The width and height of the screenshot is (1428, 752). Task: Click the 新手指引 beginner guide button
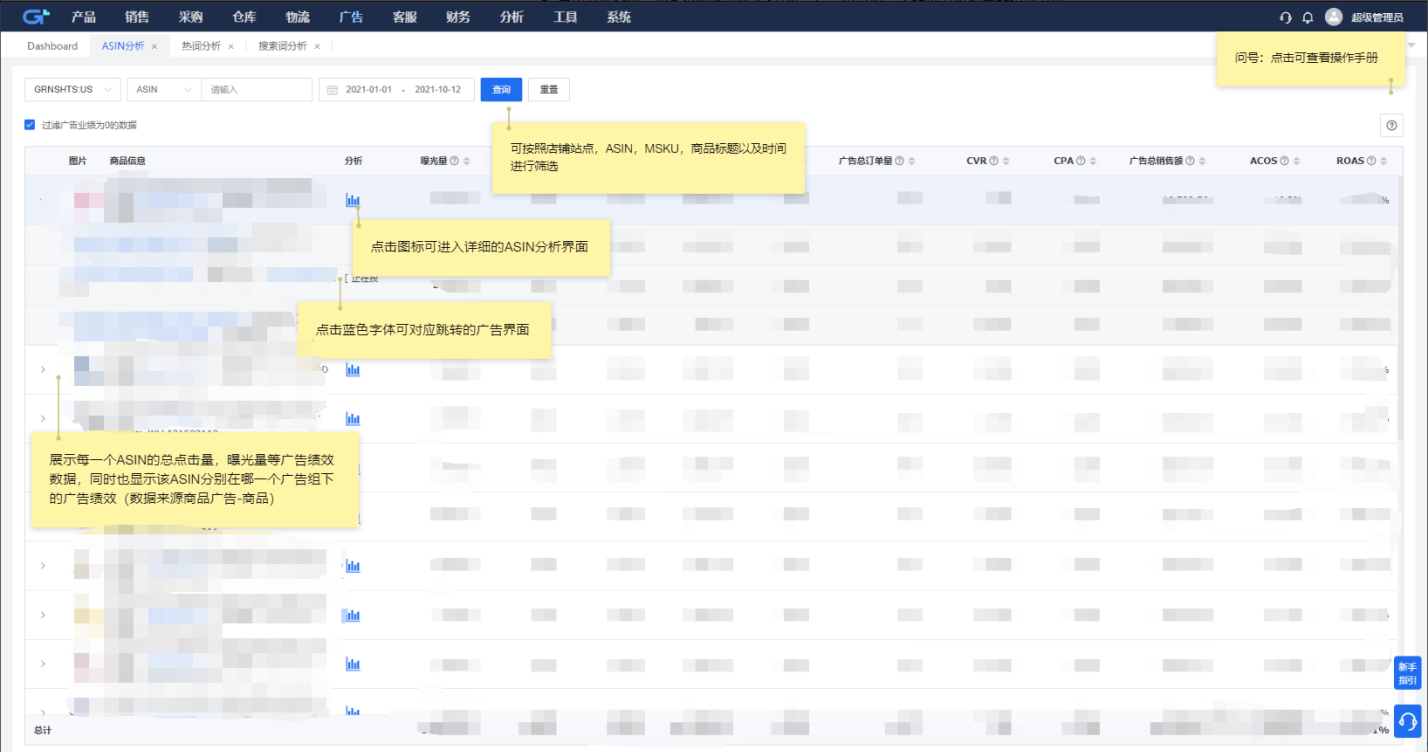click(x=1407, y=673)
